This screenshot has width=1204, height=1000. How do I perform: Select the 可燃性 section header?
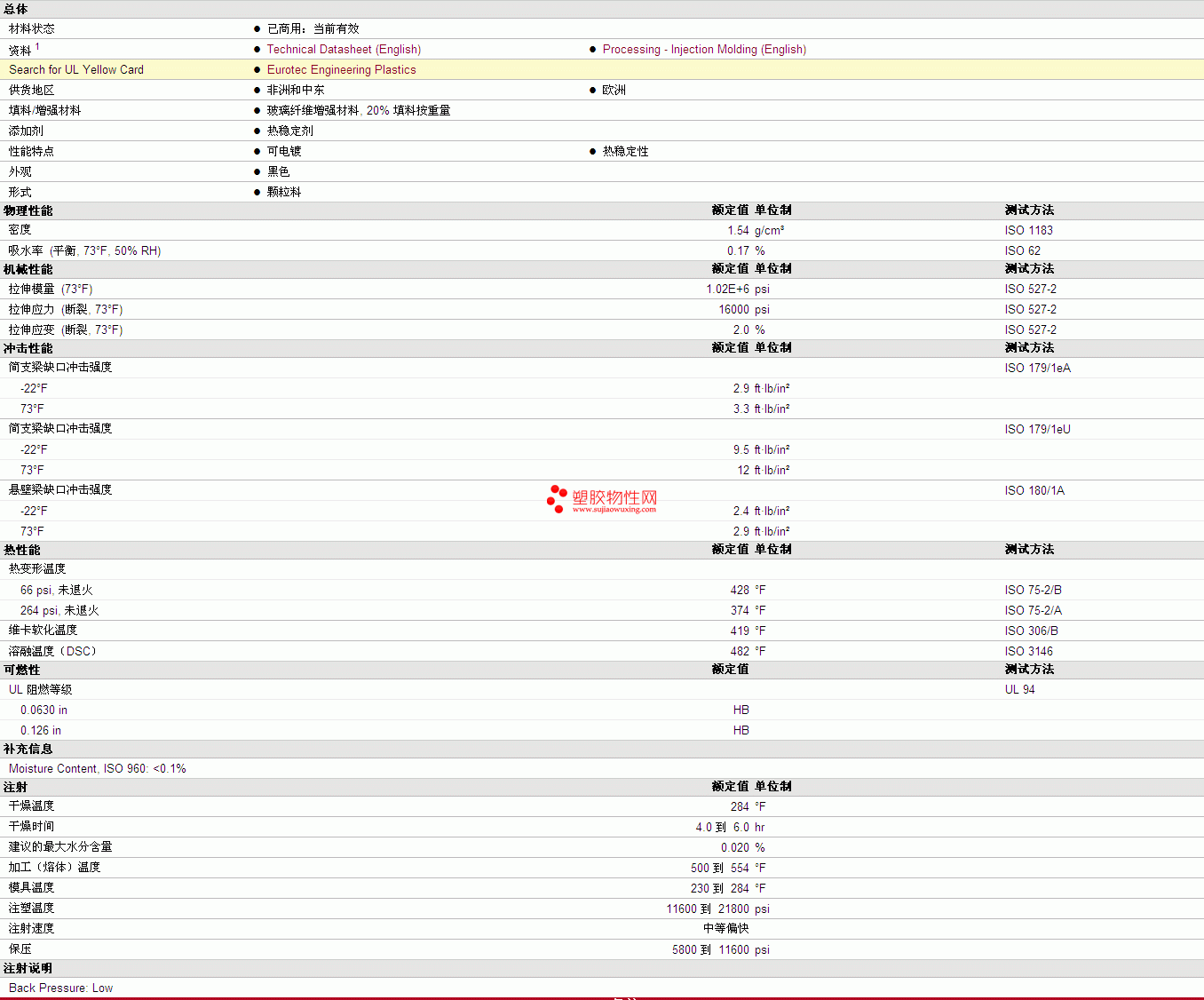click(22, 670)
